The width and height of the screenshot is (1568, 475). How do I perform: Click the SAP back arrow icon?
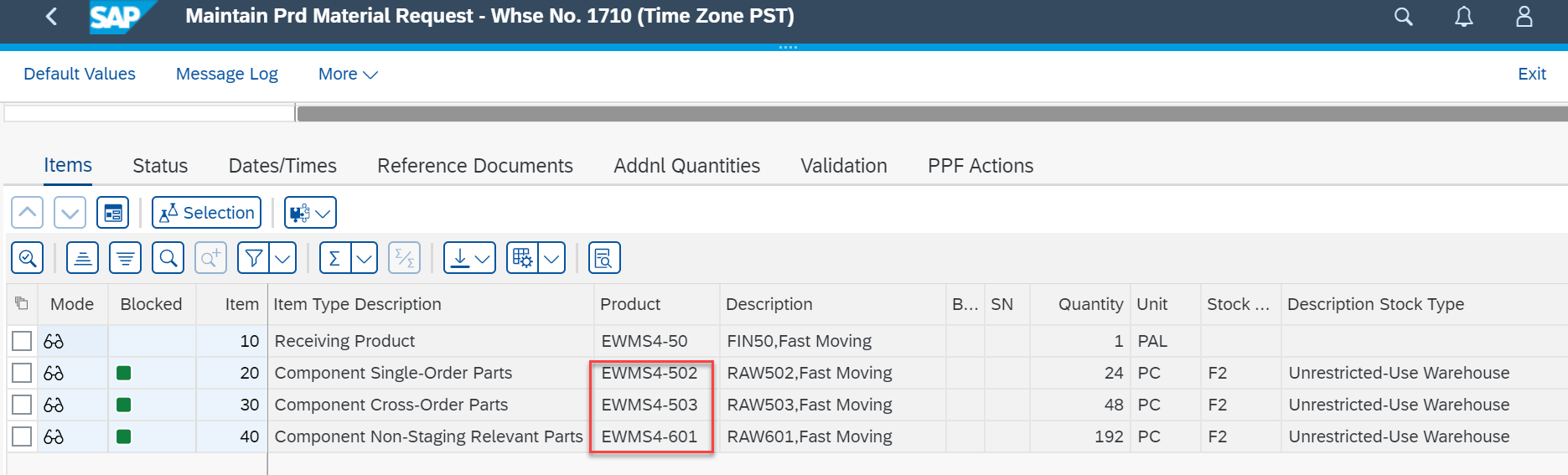51,16
